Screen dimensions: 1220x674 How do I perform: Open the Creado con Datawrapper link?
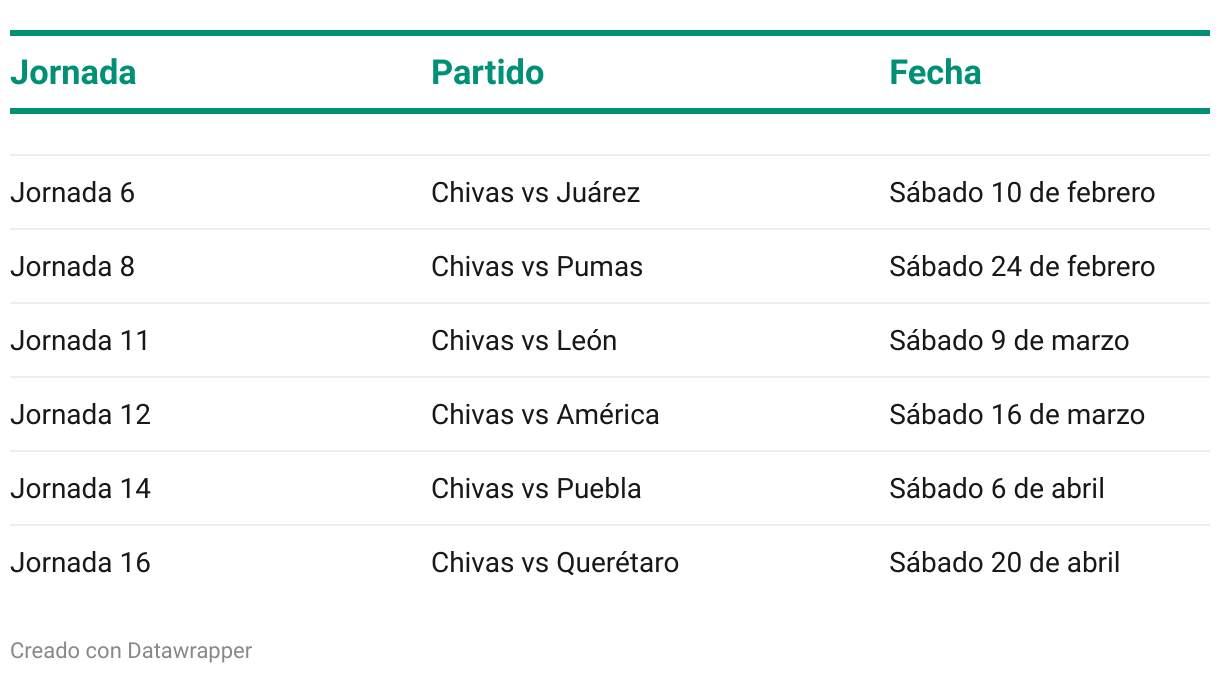[131, 651]
